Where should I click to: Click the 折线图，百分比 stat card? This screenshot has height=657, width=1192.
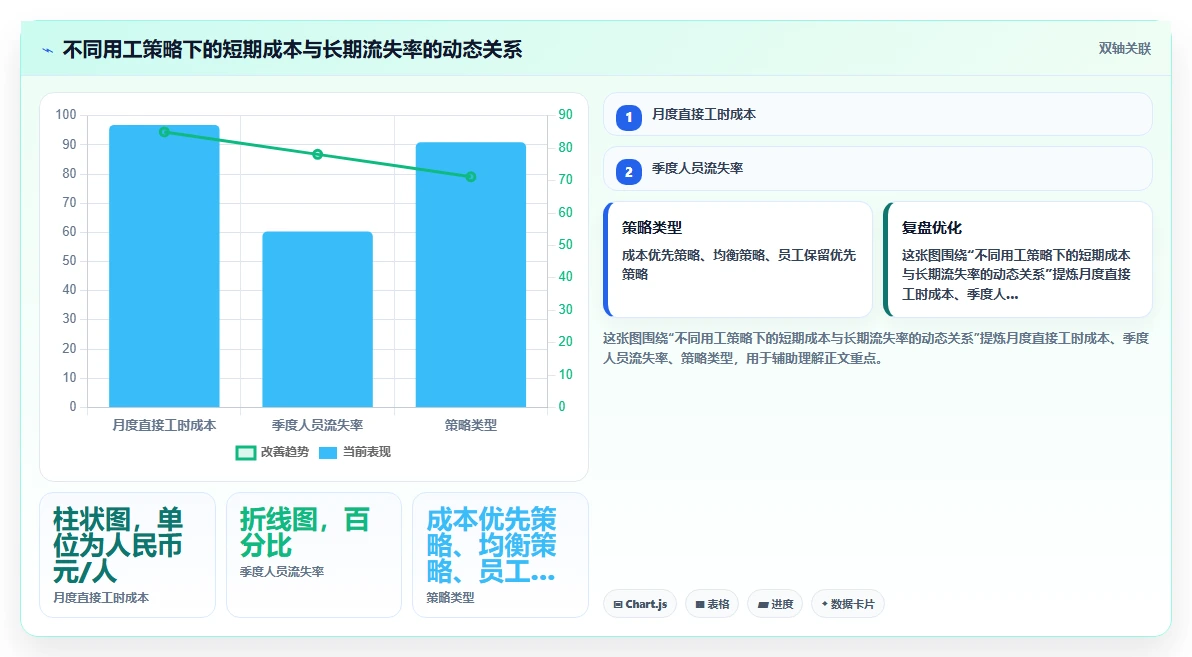(314, 555)
